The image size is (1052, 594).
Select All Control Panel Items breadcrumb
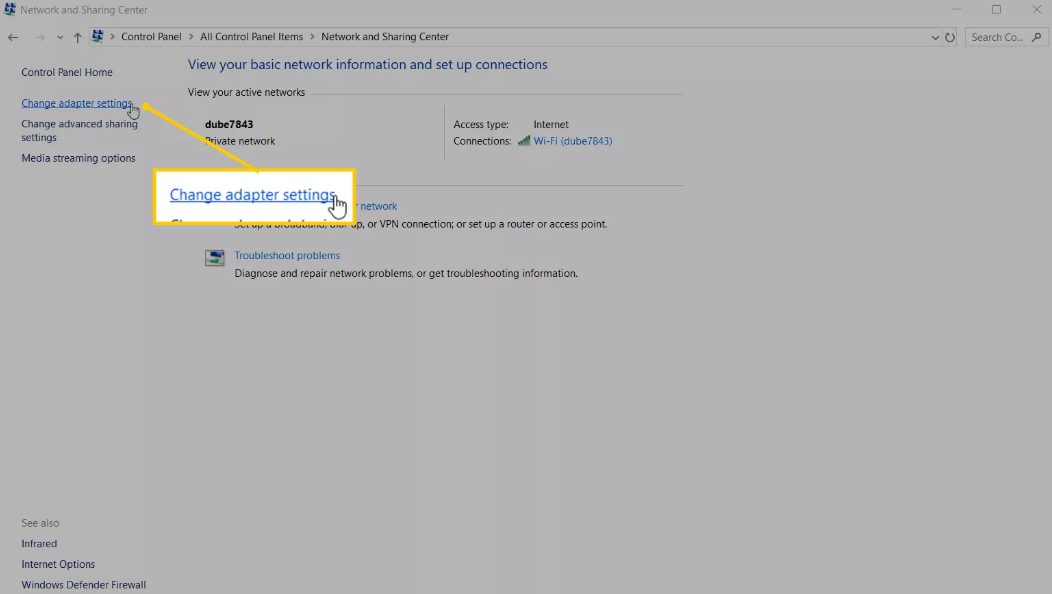click(x=252, y=37)
